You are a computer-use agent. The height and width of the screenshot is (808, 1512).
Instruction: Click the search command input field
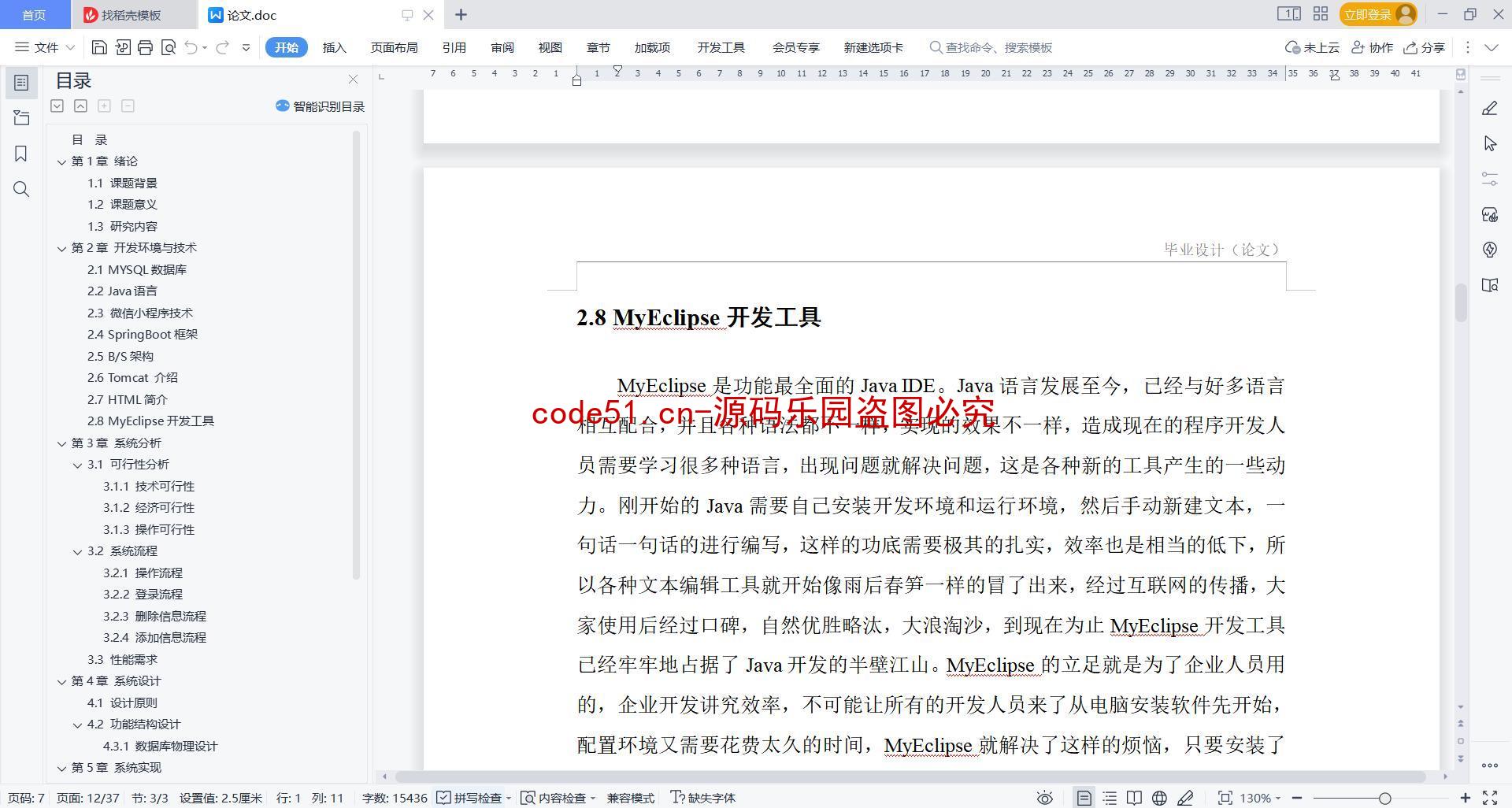[999, 47]
